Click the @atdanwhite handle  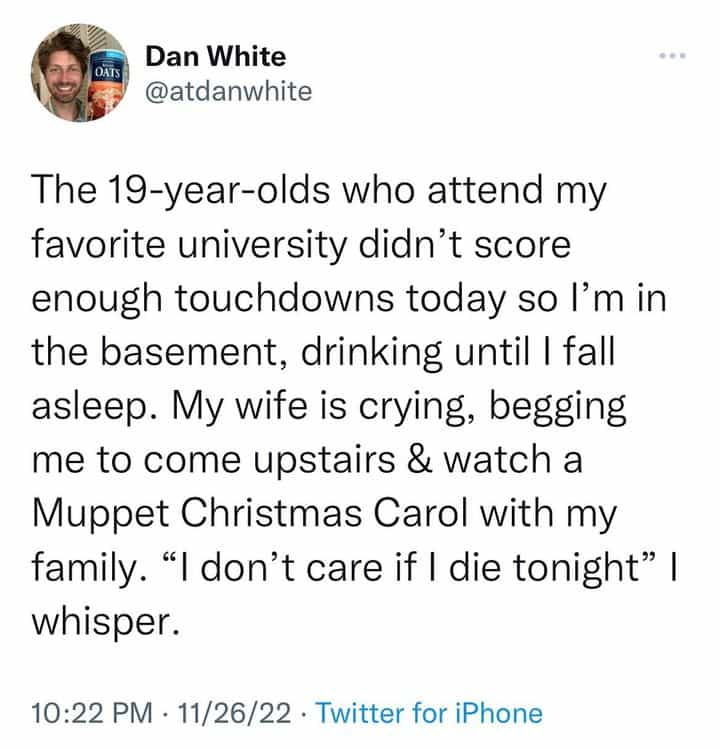tap(228, 93)
